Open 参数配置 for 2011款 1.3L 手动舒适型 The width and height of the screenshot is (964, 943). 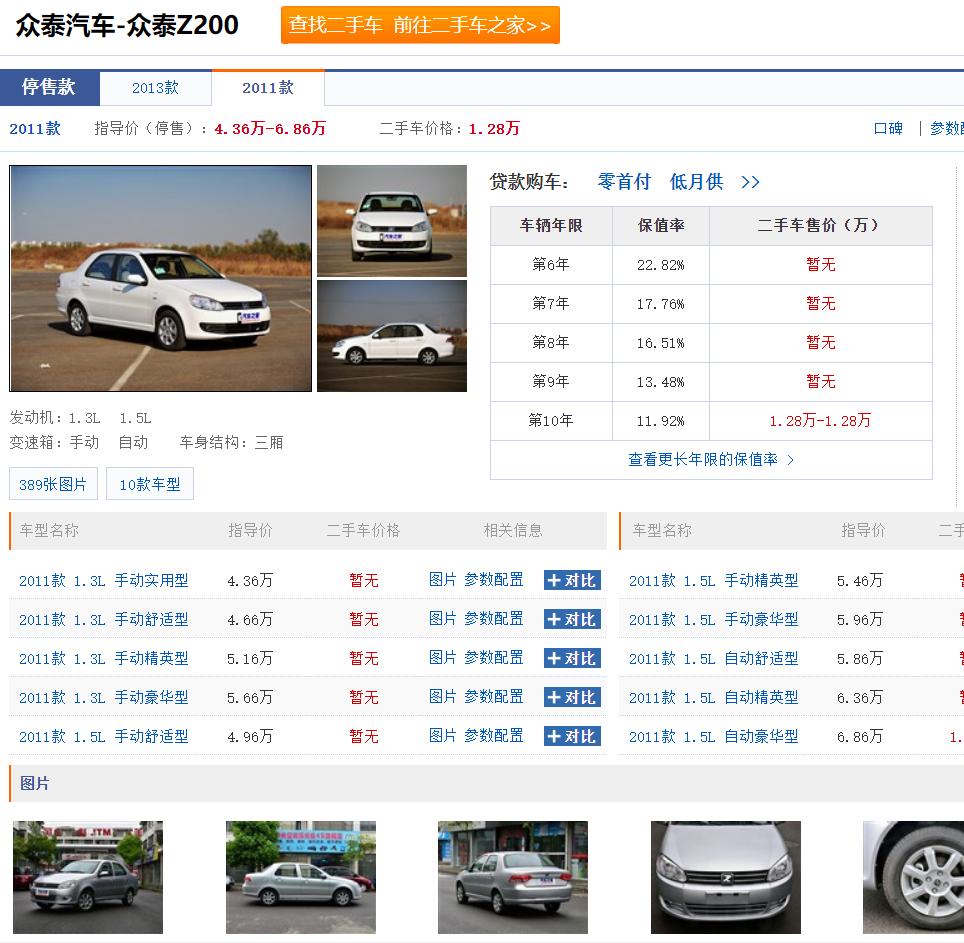[493, 619]
